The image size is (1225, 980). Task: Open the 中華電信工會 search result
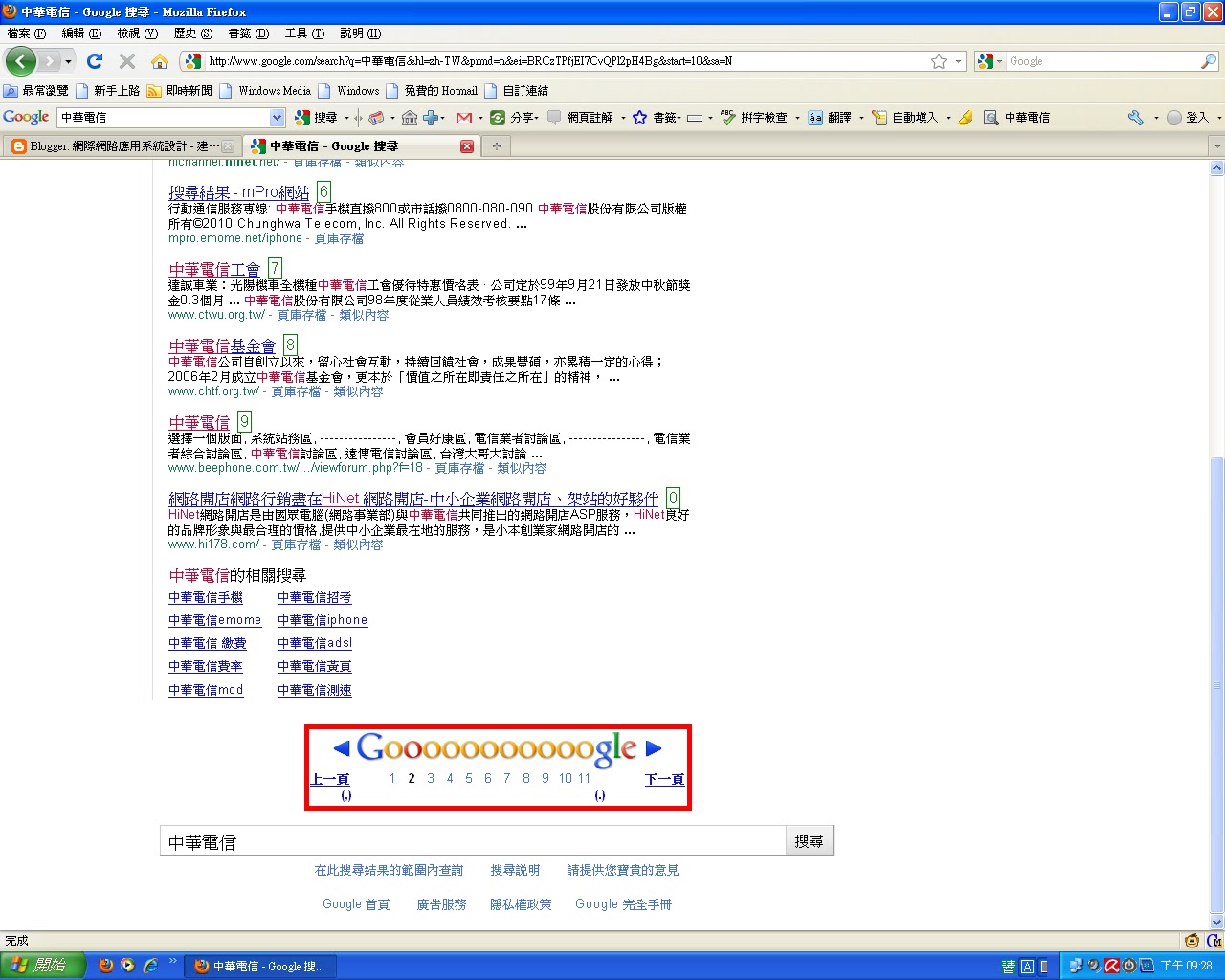(x=214, y=270)
